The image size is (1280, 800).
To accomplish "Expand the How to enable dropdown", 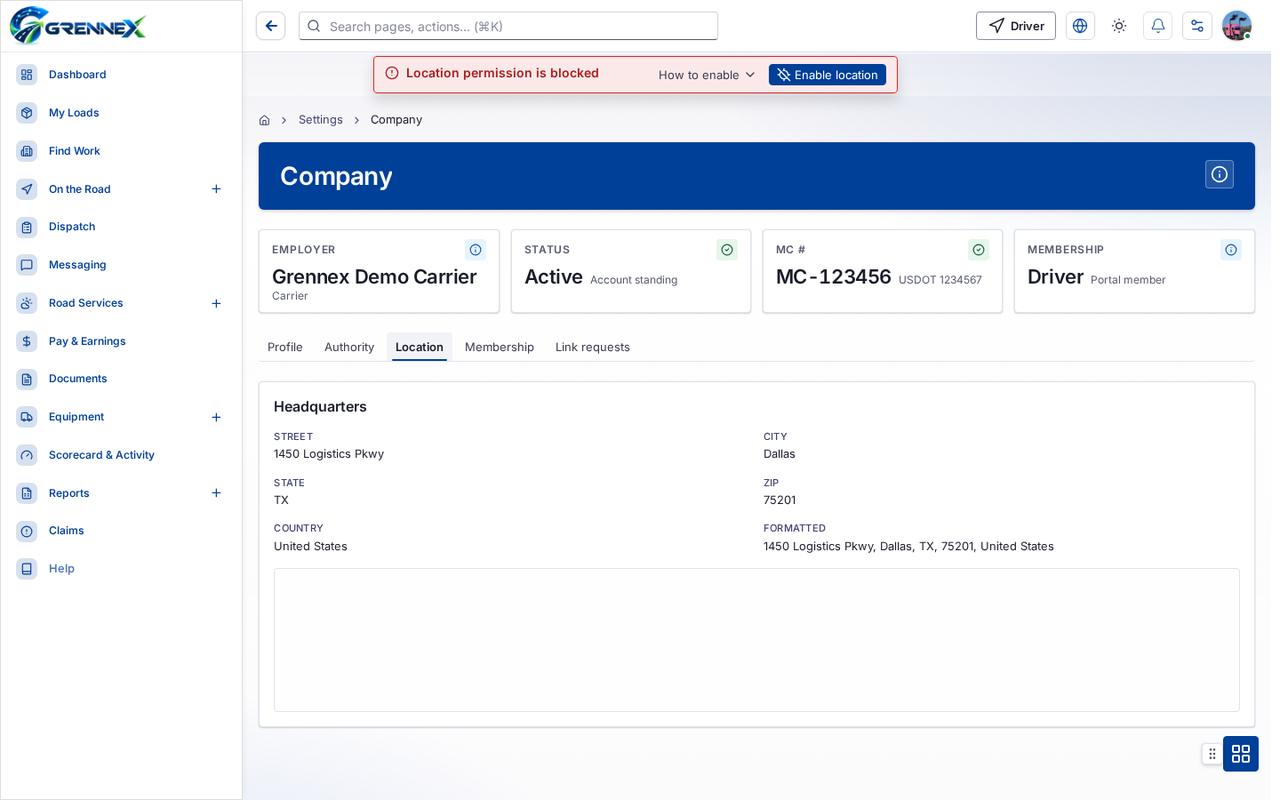I will [x=707, y=75].
